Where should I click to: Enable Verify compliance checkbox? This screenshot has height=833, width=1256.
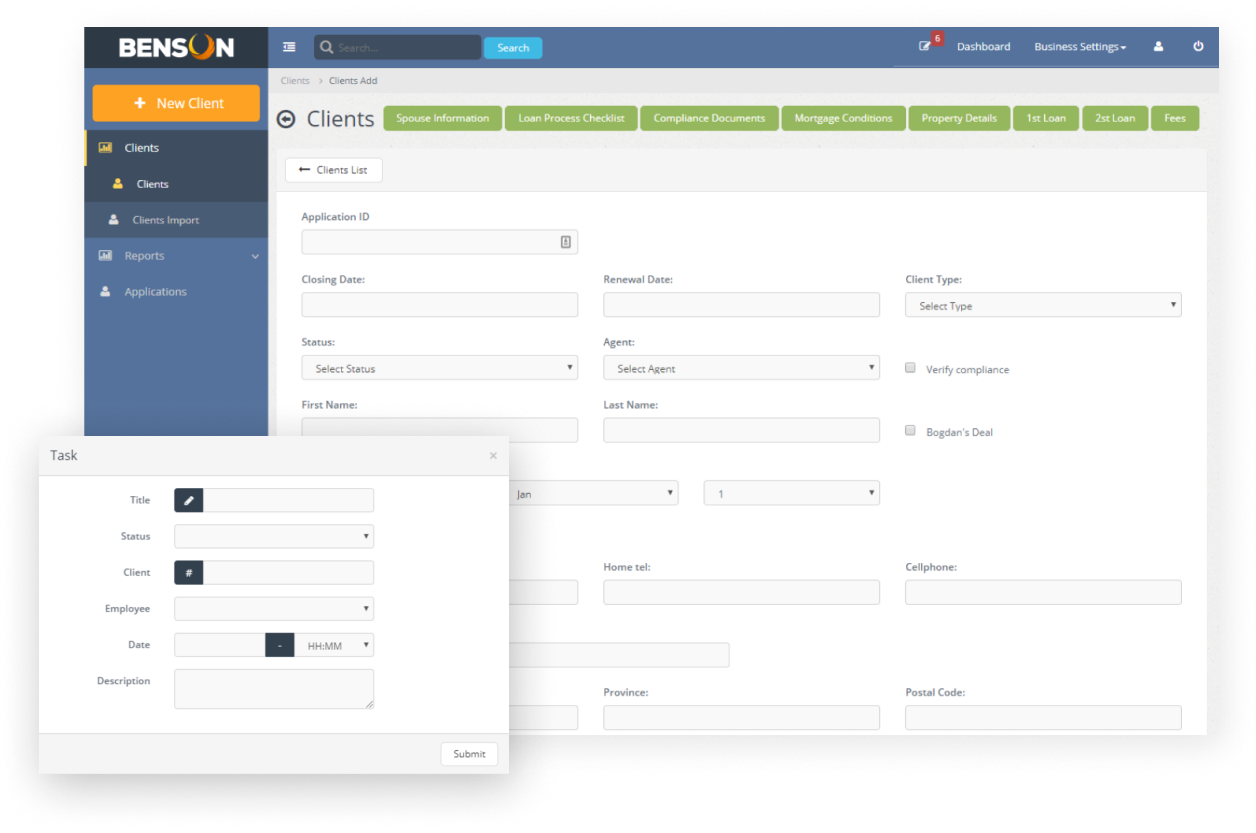point(910,368)
